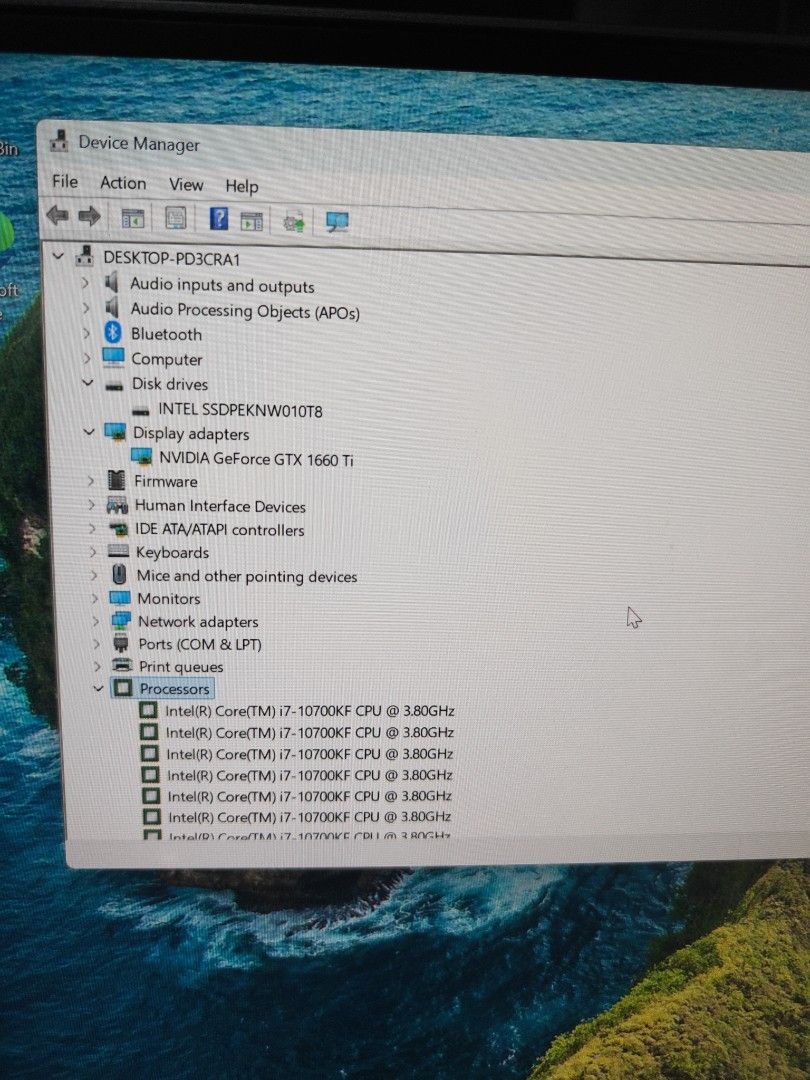
Task: Click the Back navigation arrow icon
Action: [57, 216]
